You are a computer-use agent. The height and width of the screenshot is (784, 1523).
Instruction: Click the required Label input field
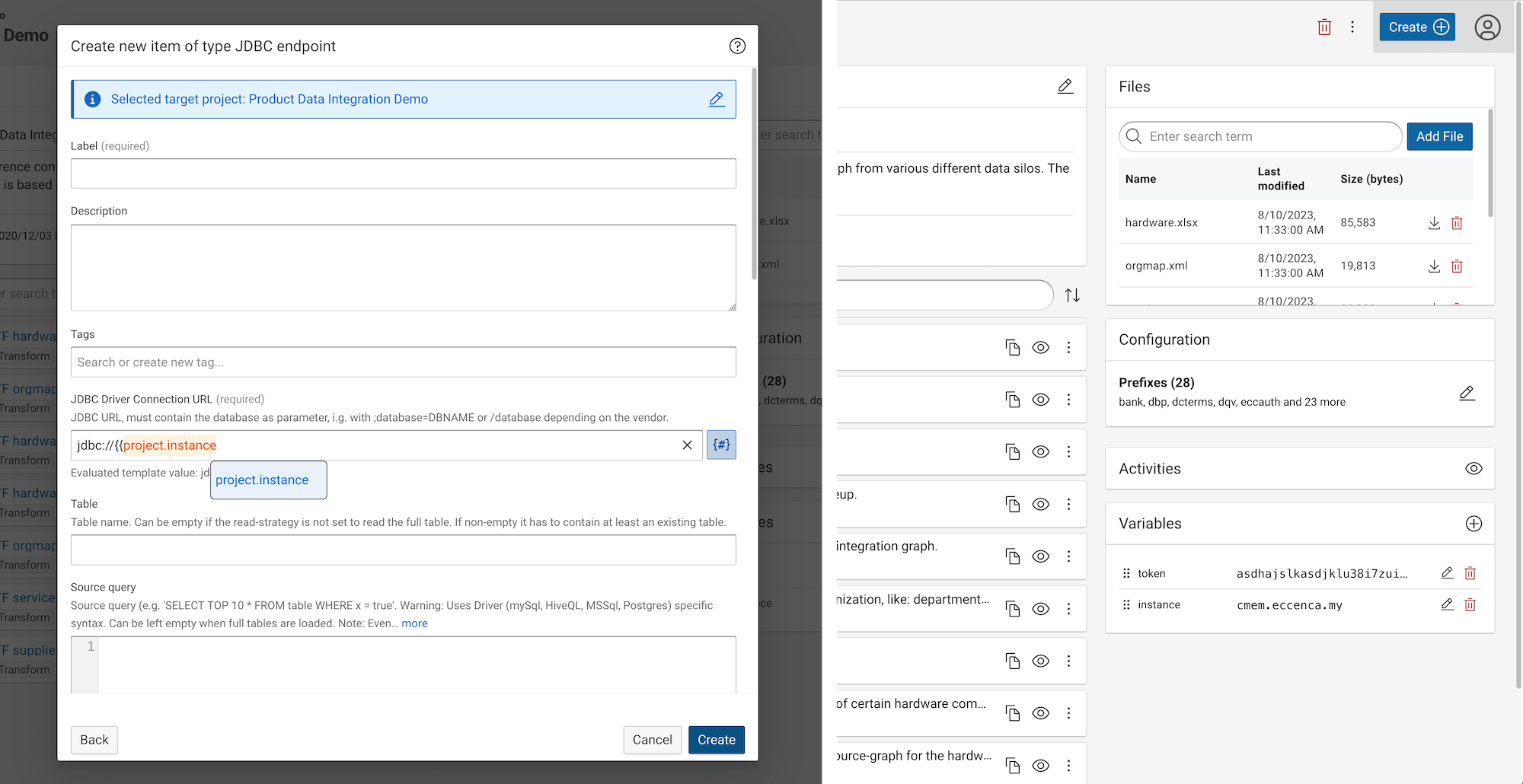click(x=403, y=174)
